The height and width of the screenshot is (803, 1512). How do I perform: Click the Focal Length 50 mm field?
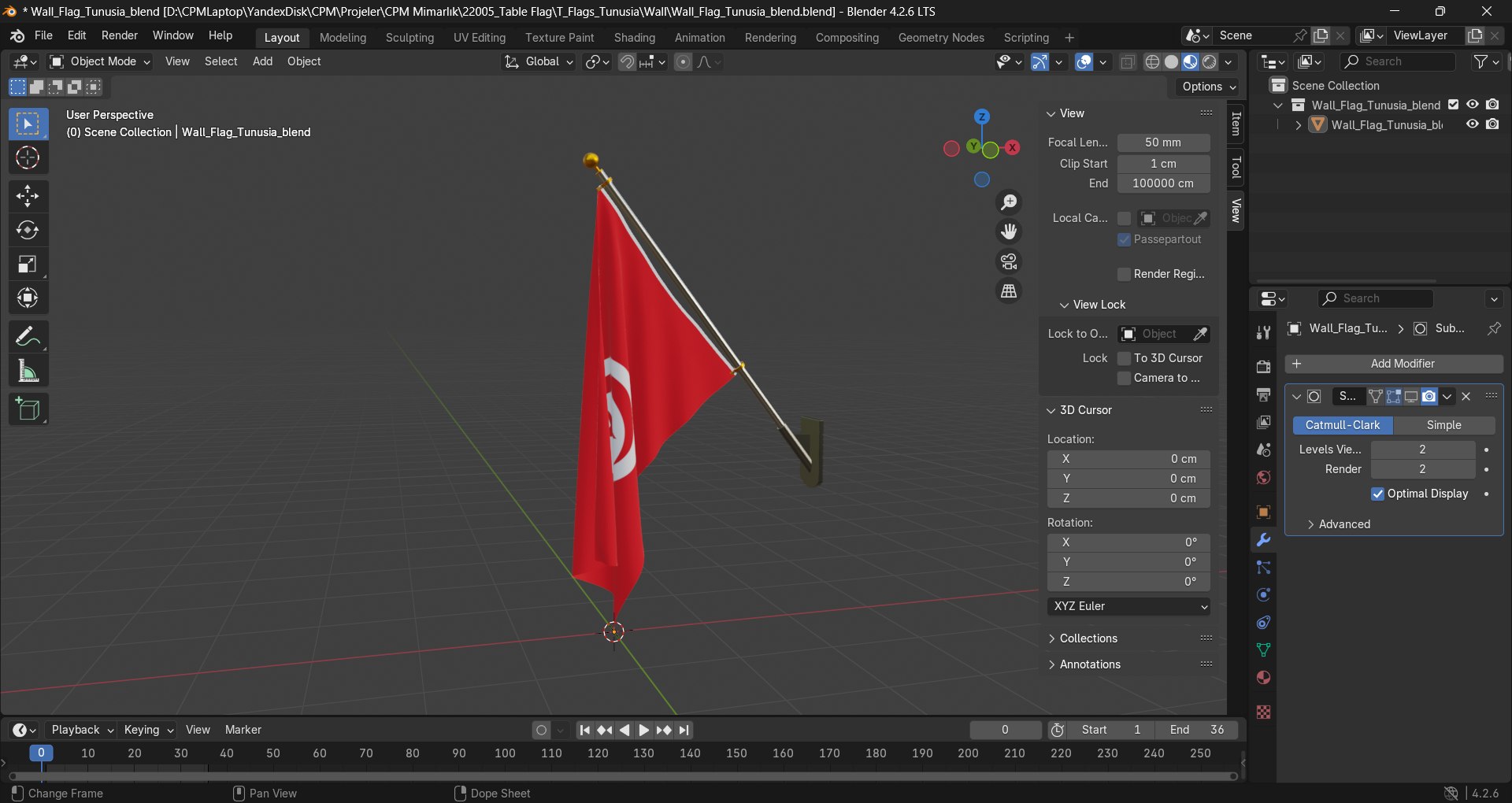click(1163, 142)
